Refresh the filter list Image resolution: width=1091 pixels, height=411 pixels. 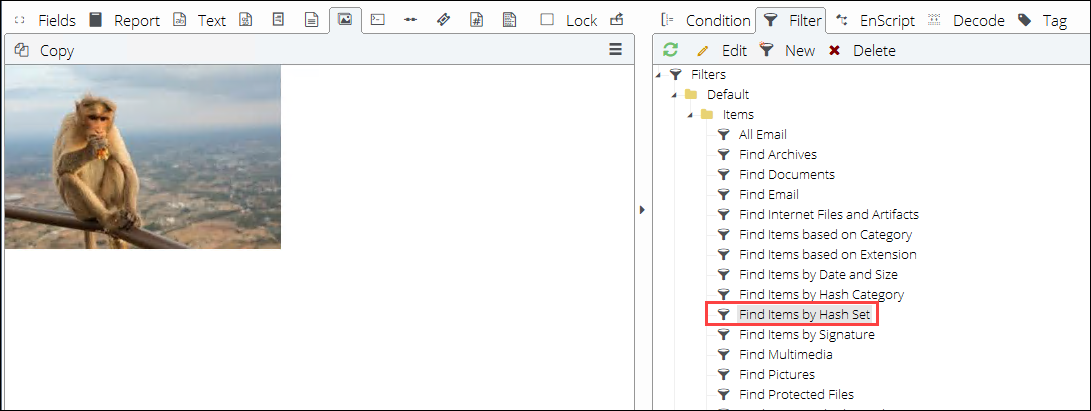(x=670, y=50)
